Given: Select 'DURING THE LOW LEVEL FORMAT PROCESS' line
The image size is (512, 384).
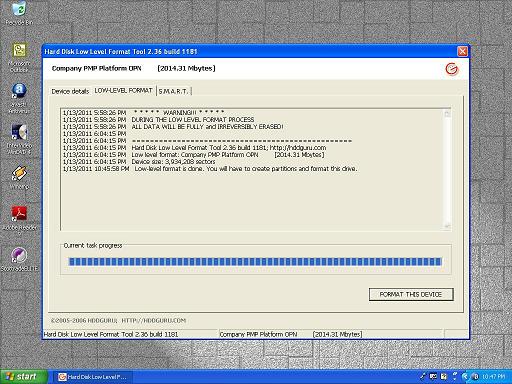Looking at the screenshot, I should [x=158, y=120].
